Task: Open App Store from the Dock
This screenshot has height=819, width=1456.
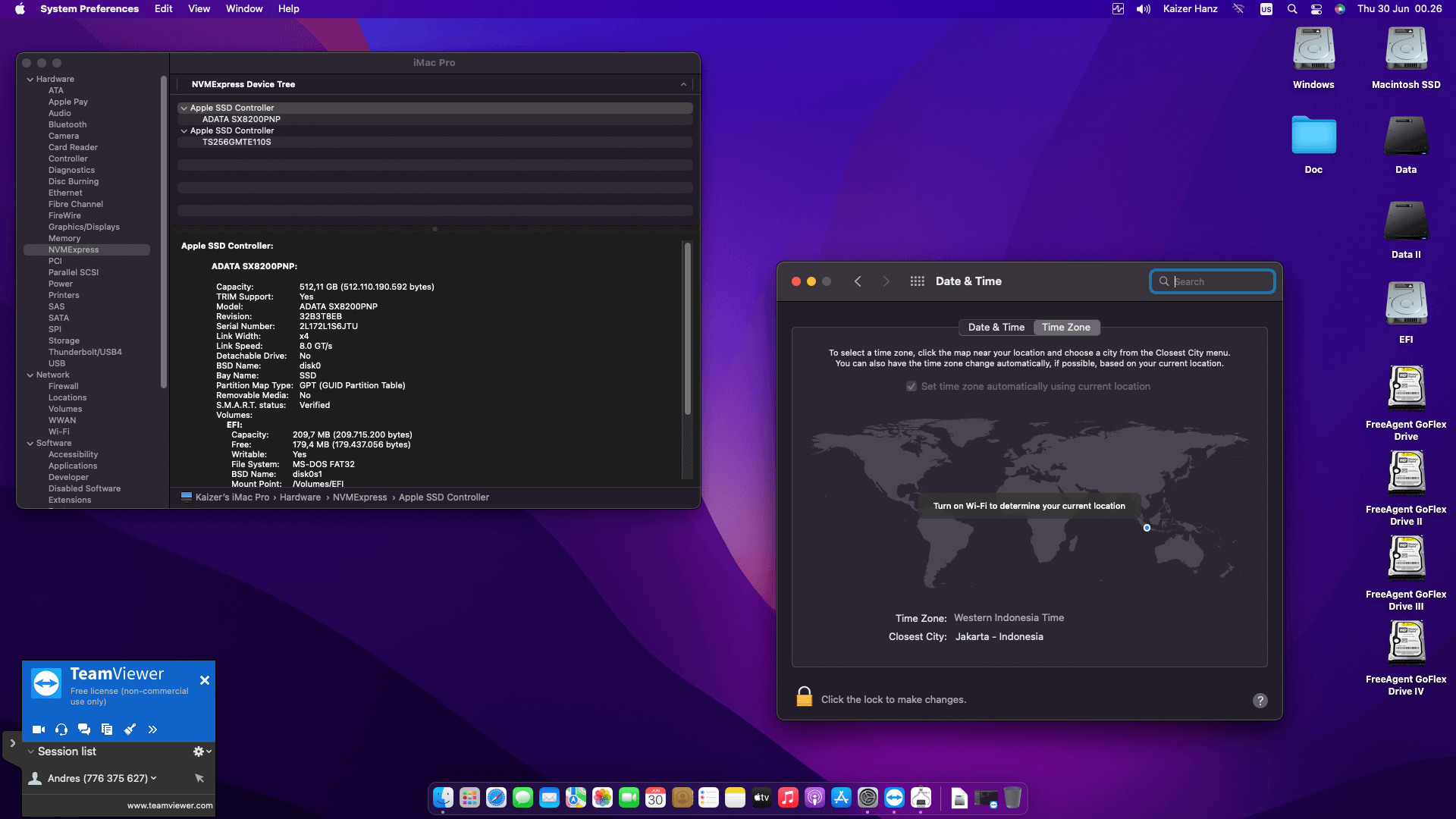Action: [842, 798]
